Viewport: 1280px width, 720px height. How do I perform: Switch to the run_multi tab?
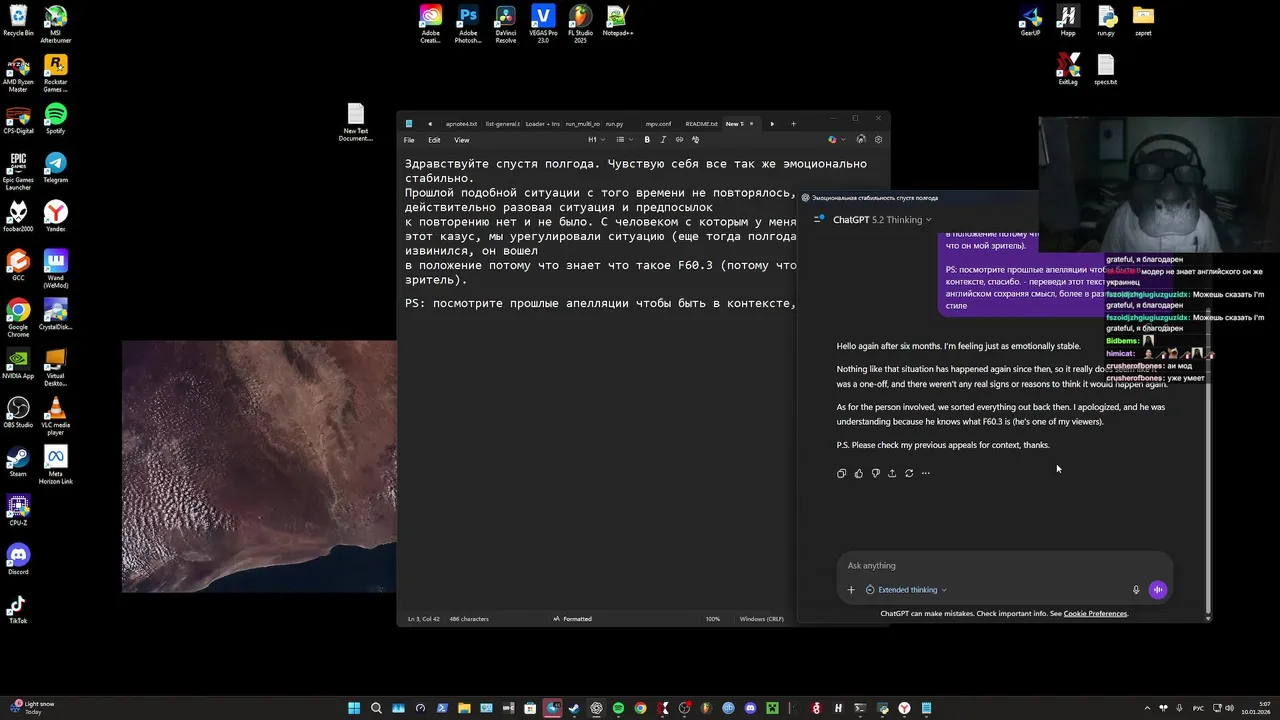pyautogui.click(x=582, y=124)
